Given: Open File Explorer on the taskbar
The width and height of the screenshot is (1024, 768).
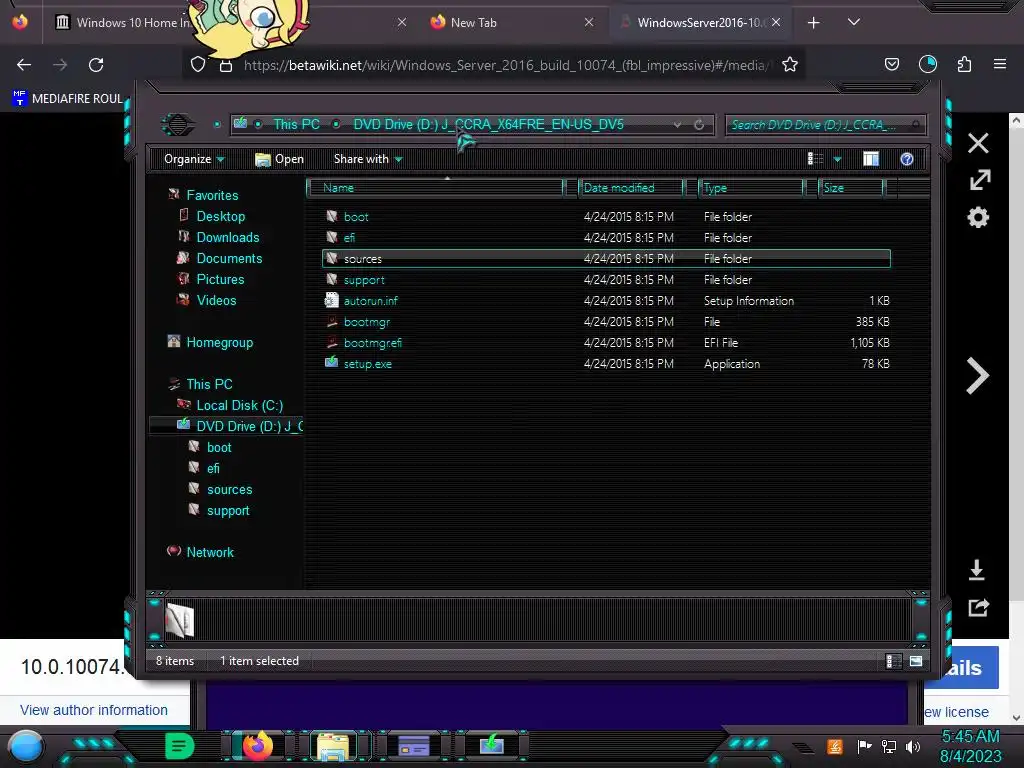Looking at the screenshot, I should 332,746.
